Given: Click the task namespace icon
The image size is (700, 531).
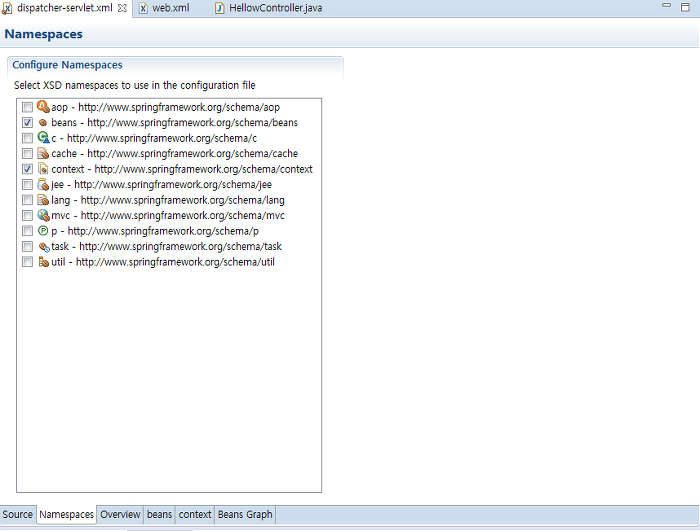Looking at the screenshot, I should click(44, 247).
